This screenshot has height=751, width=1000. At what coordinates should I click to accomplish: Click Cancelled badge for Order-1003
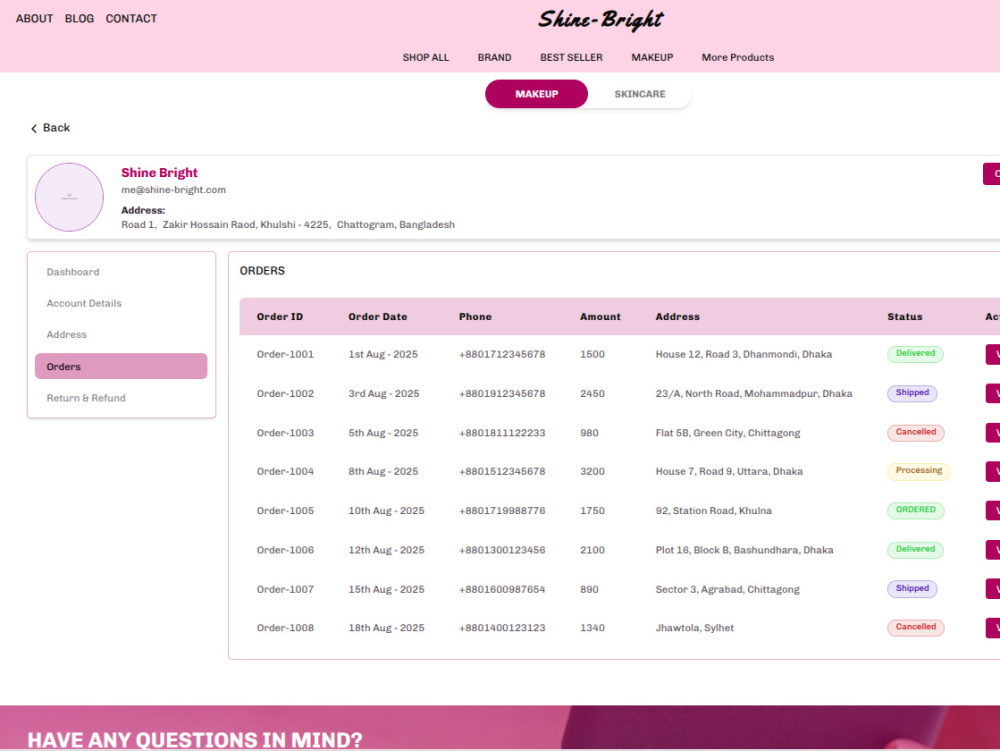point(916,432)
